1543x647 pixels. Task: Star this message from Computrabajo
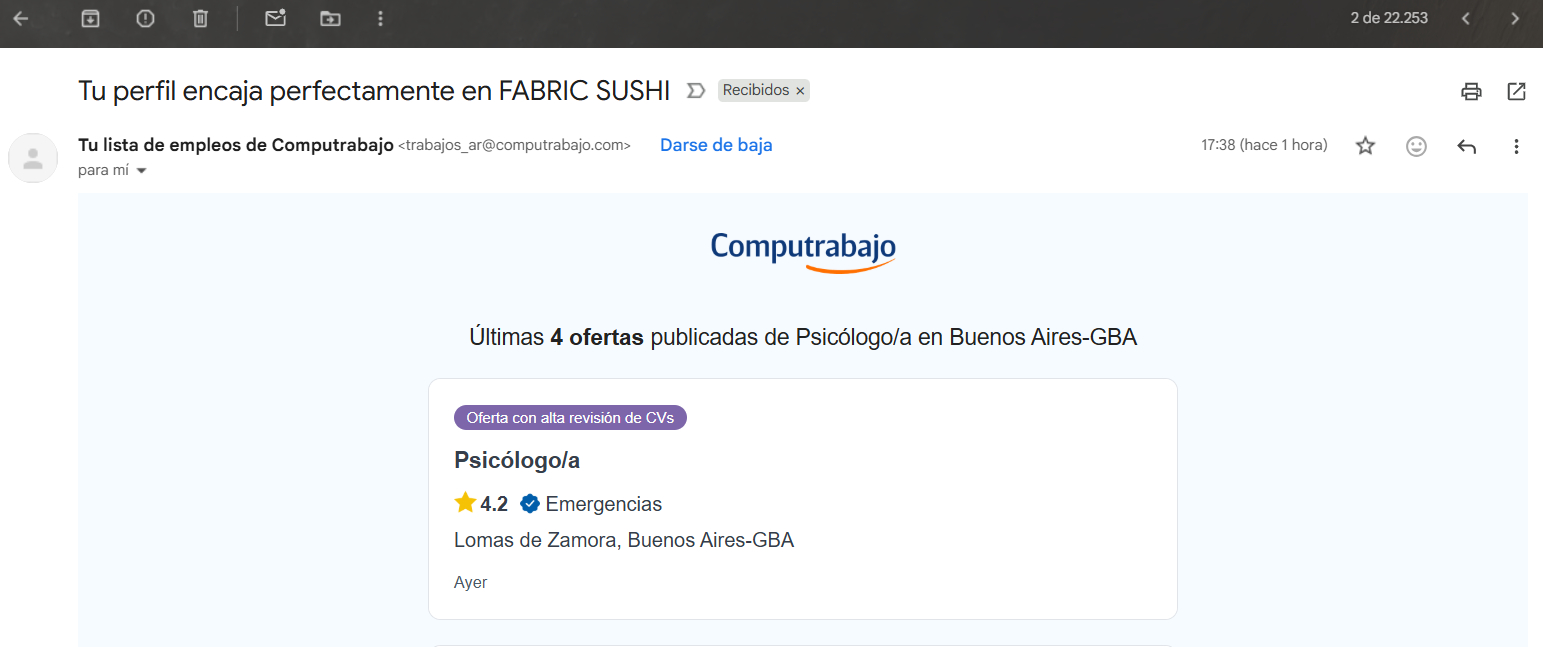point(1365,146)
